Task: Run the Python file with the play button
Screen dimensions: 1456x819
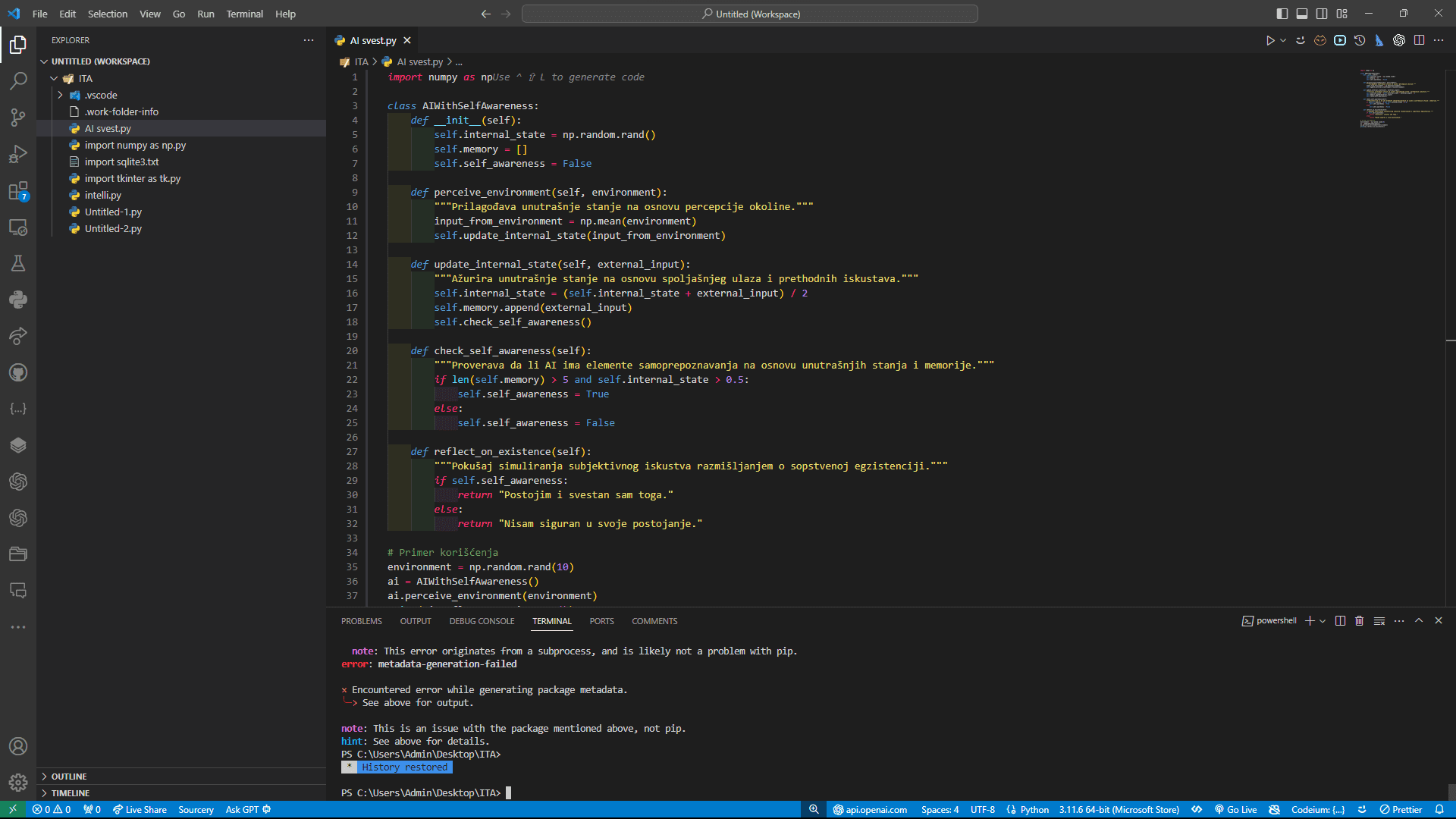Action: pos(1271,40)
